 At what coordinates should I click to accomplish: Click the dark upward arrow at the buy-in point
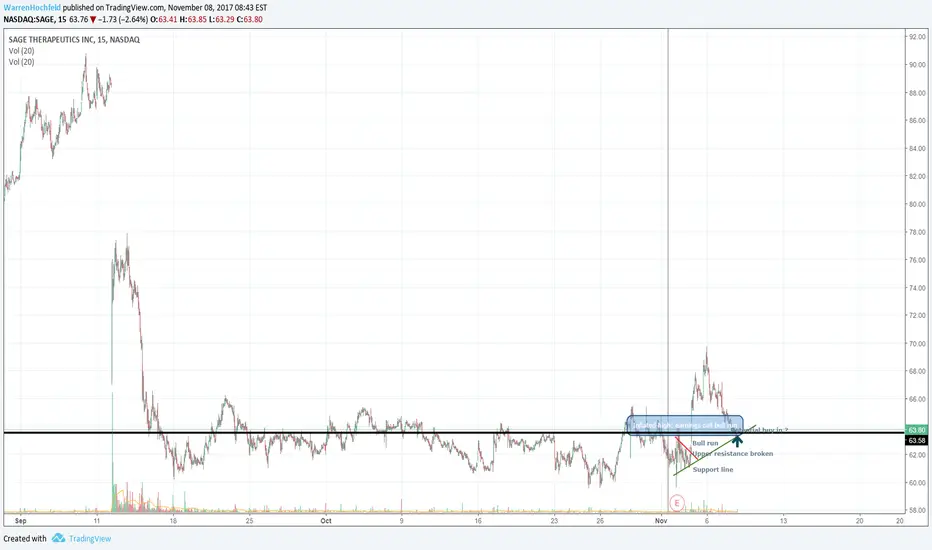(x=737, y=441)
